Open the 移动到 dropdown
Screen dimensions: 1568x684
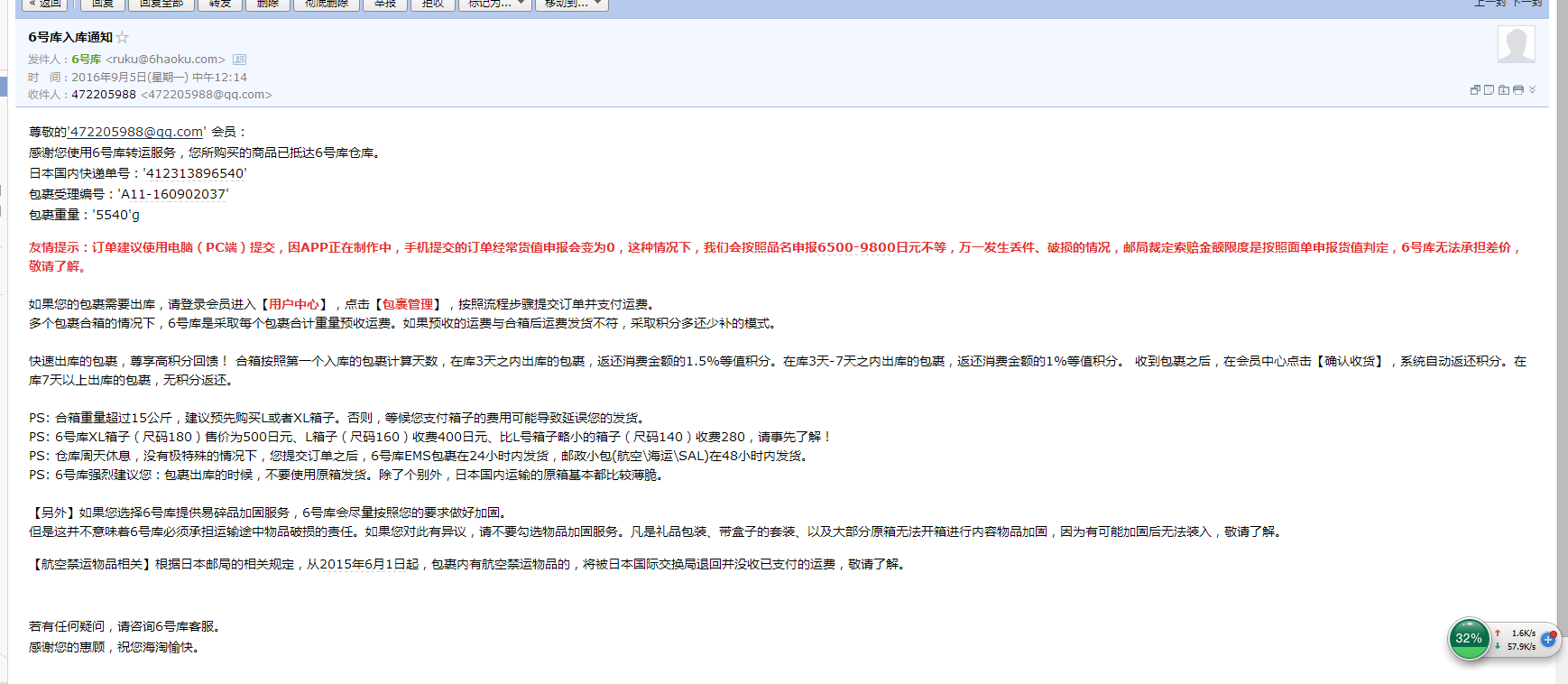(572, 4)
